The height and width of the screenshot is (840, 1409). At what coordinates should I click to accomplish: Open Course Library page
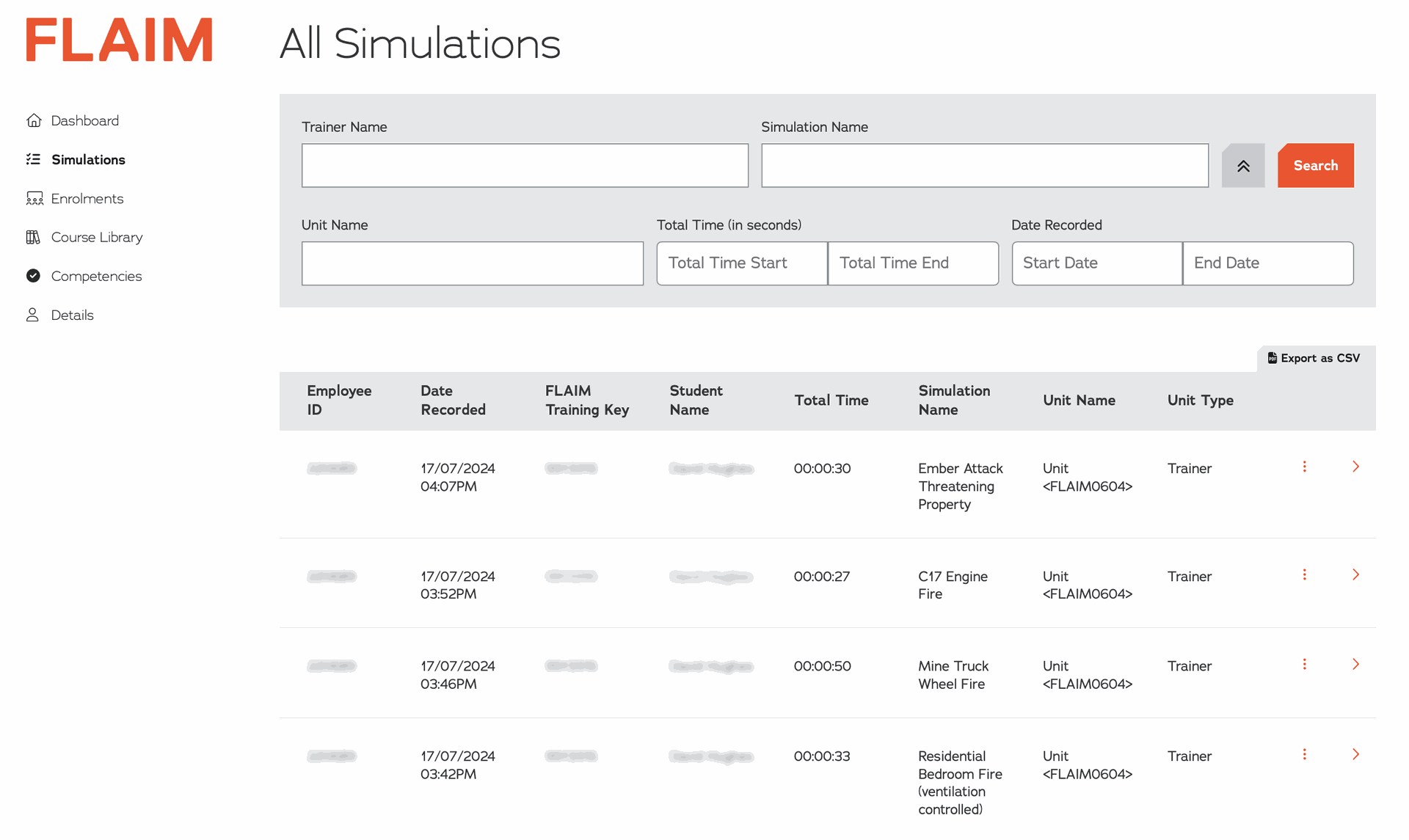(97, 237)
